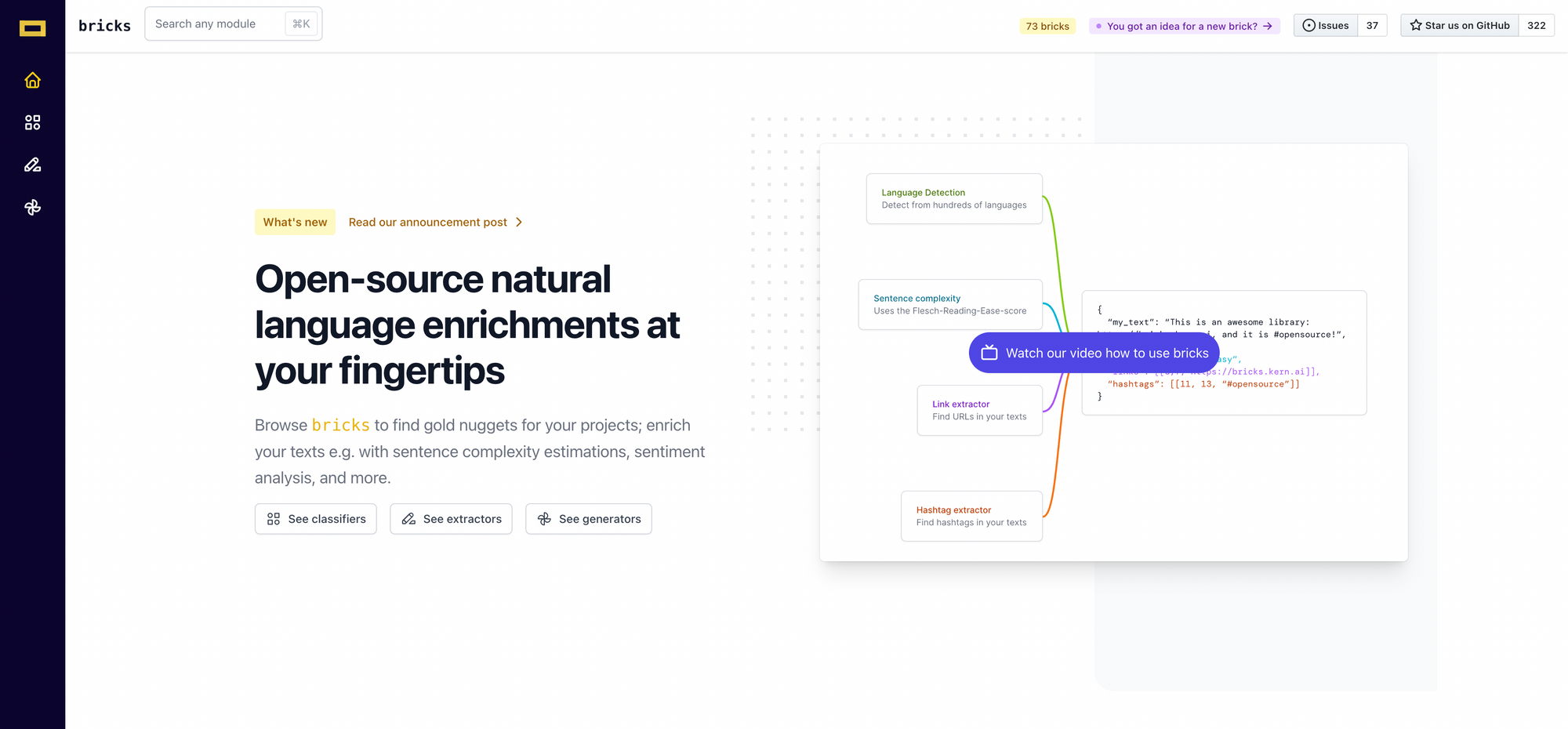Focus the Search any module field
Viewport: 1568px width, 729px height.
(234, 24)
